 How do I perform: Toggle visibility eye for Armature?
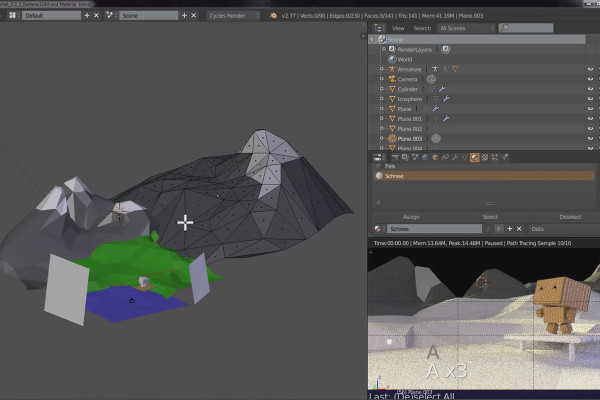(x=590, y=69)
